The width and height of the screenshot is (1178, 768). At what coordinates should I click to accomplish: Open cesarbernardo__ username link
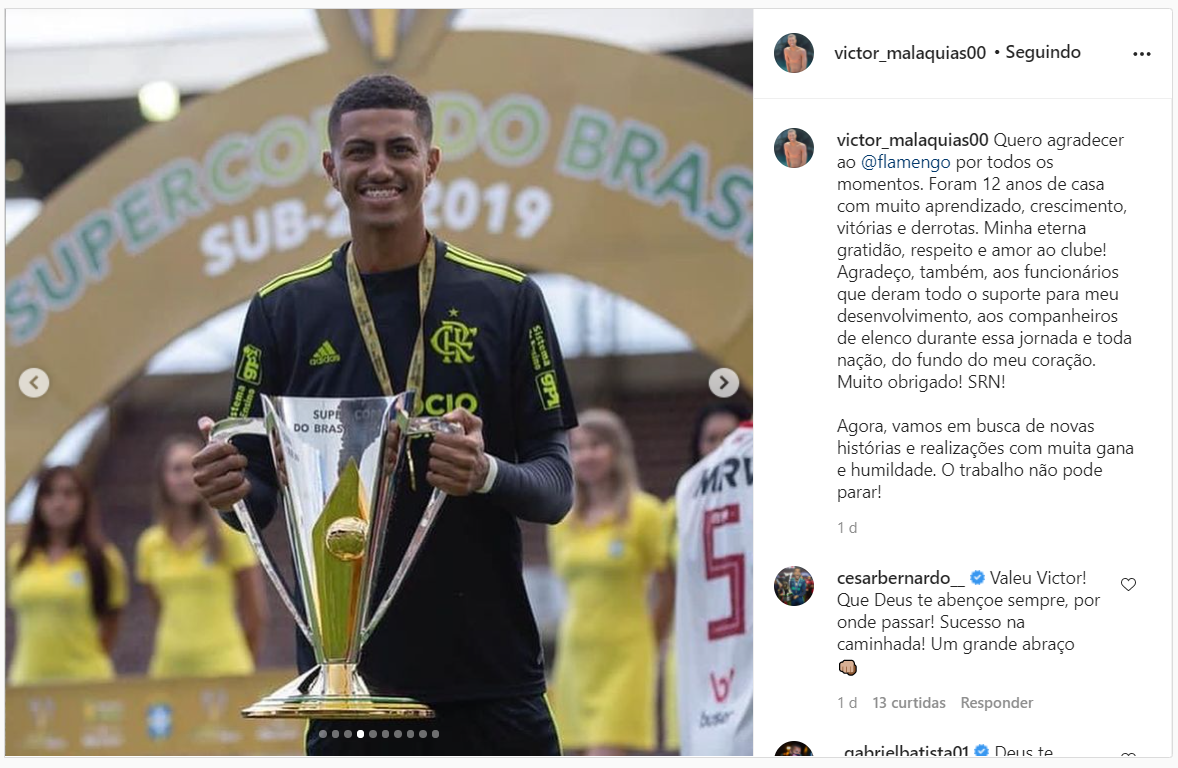tap(900, 578)
